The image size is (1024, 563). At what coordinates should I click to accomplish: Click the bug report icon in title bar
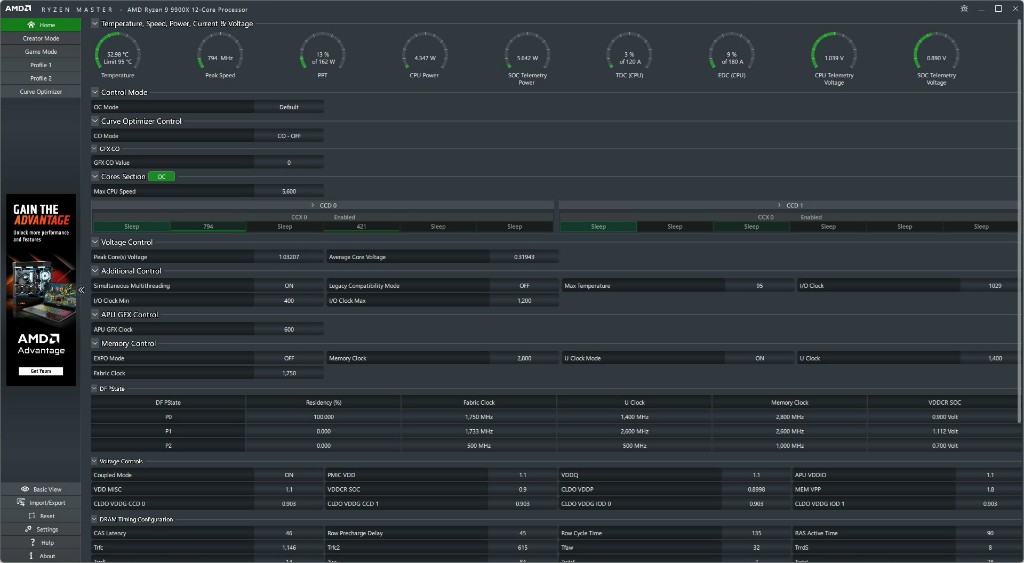(963, 9)
